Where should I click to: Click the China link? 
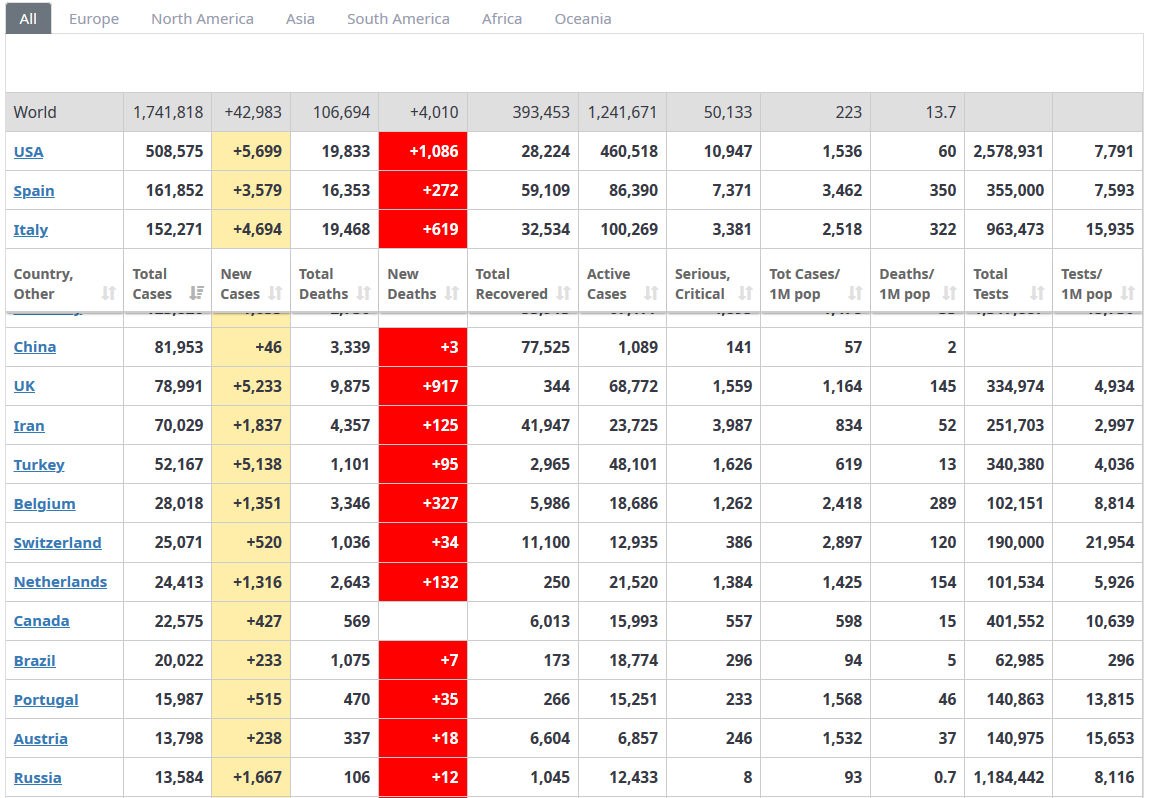[34, 347]
